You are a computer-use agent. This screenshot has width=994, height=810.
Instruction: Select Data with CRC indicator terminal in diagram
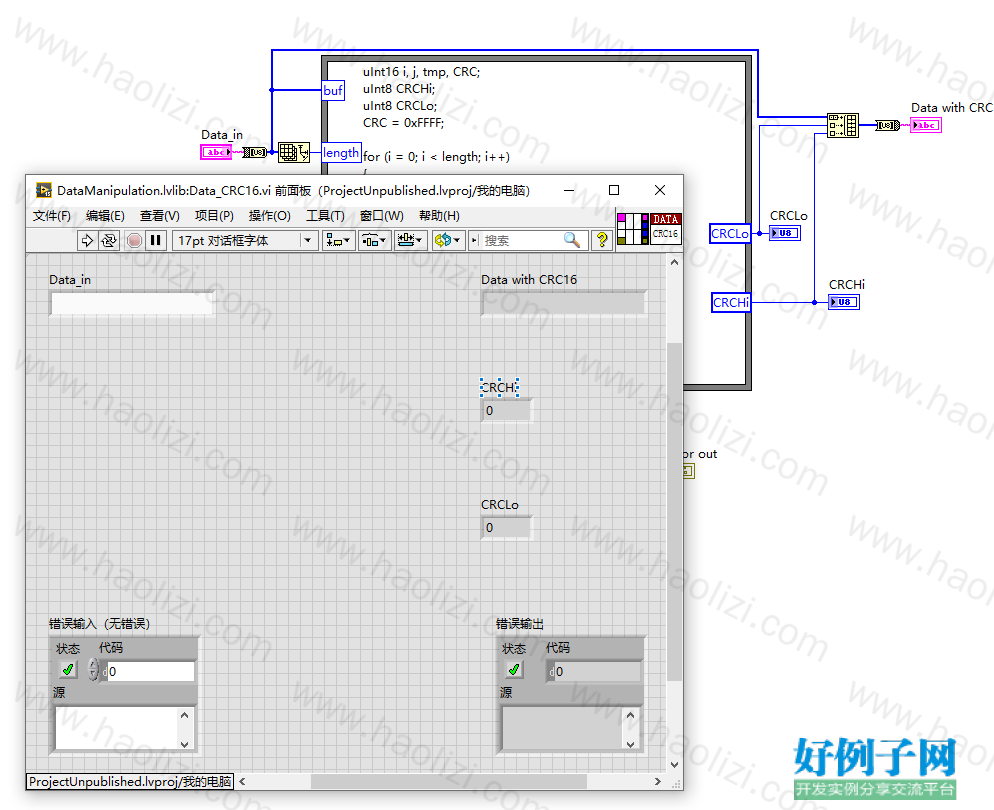[926, 125]
